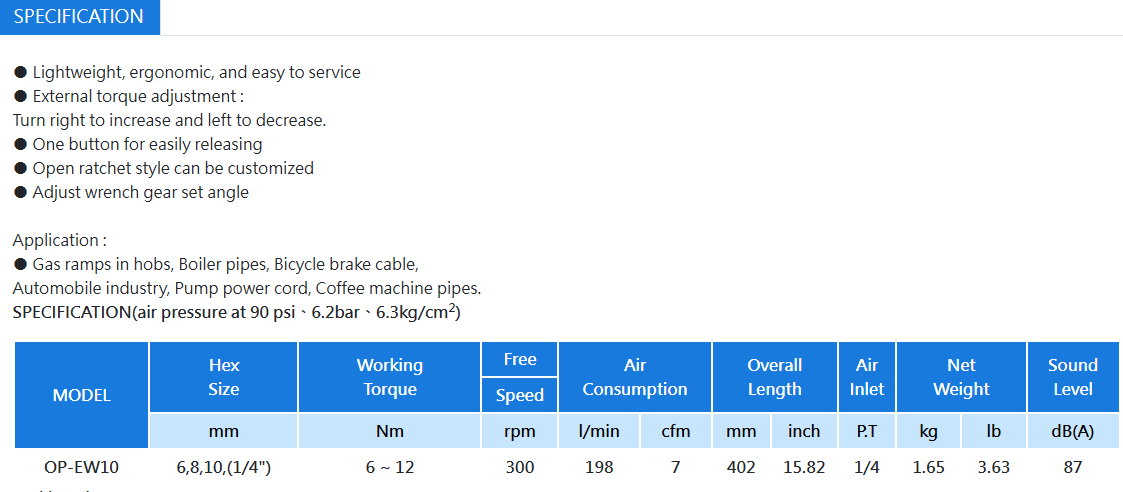Click the cfm unit cell
1123x492 pixels.
click(675, 431)
